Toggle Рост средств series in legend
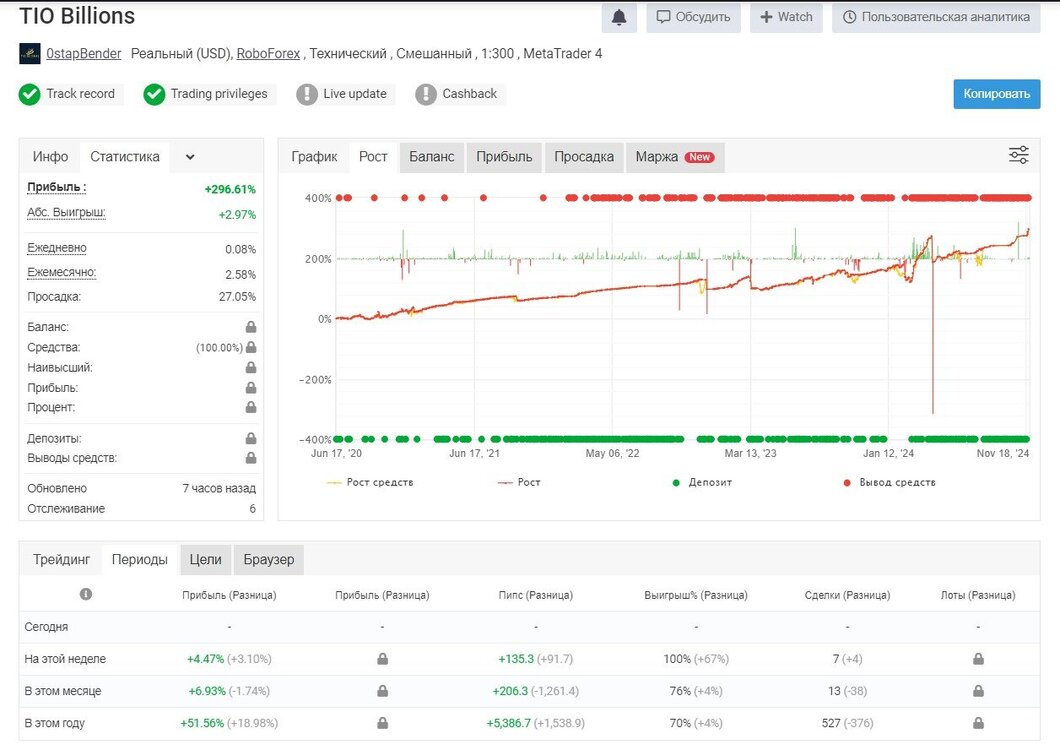 370,482
